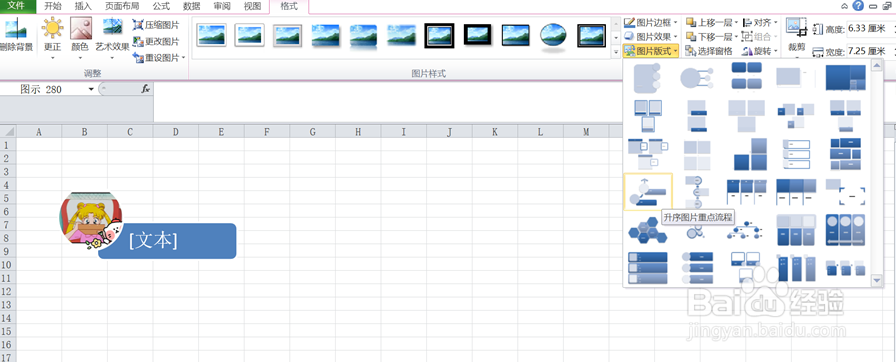This screenshot has width=896, height=362.
Task: Click the fx insert function icon
Action: pyautogui.click(x=146, y=89)
